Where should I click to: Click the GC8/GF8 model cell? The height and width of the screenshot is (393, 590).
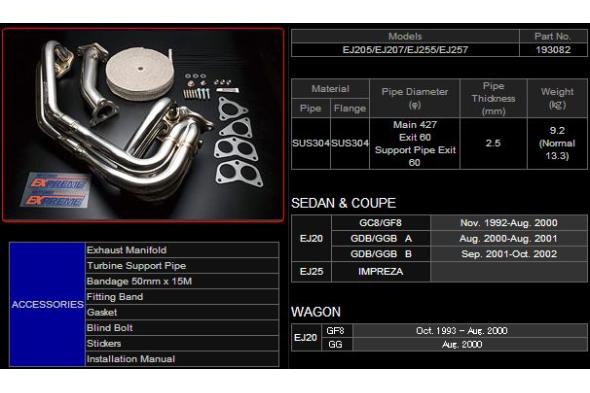point(380,223)
